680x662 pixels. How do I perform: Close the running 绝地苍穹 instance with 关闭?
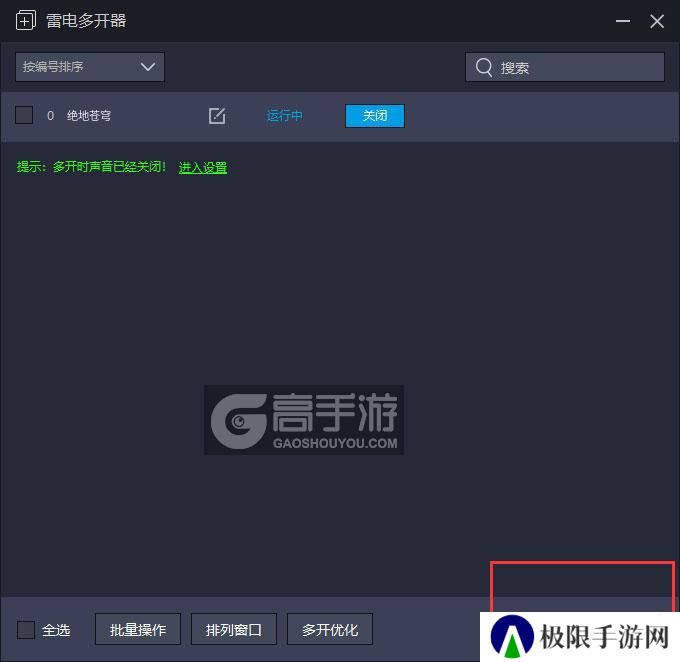375,116
